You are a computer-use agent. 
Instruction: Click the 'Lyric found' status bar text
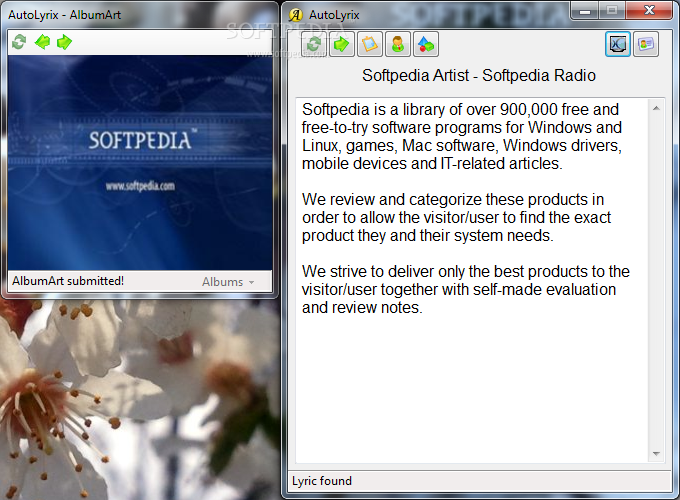322,481
